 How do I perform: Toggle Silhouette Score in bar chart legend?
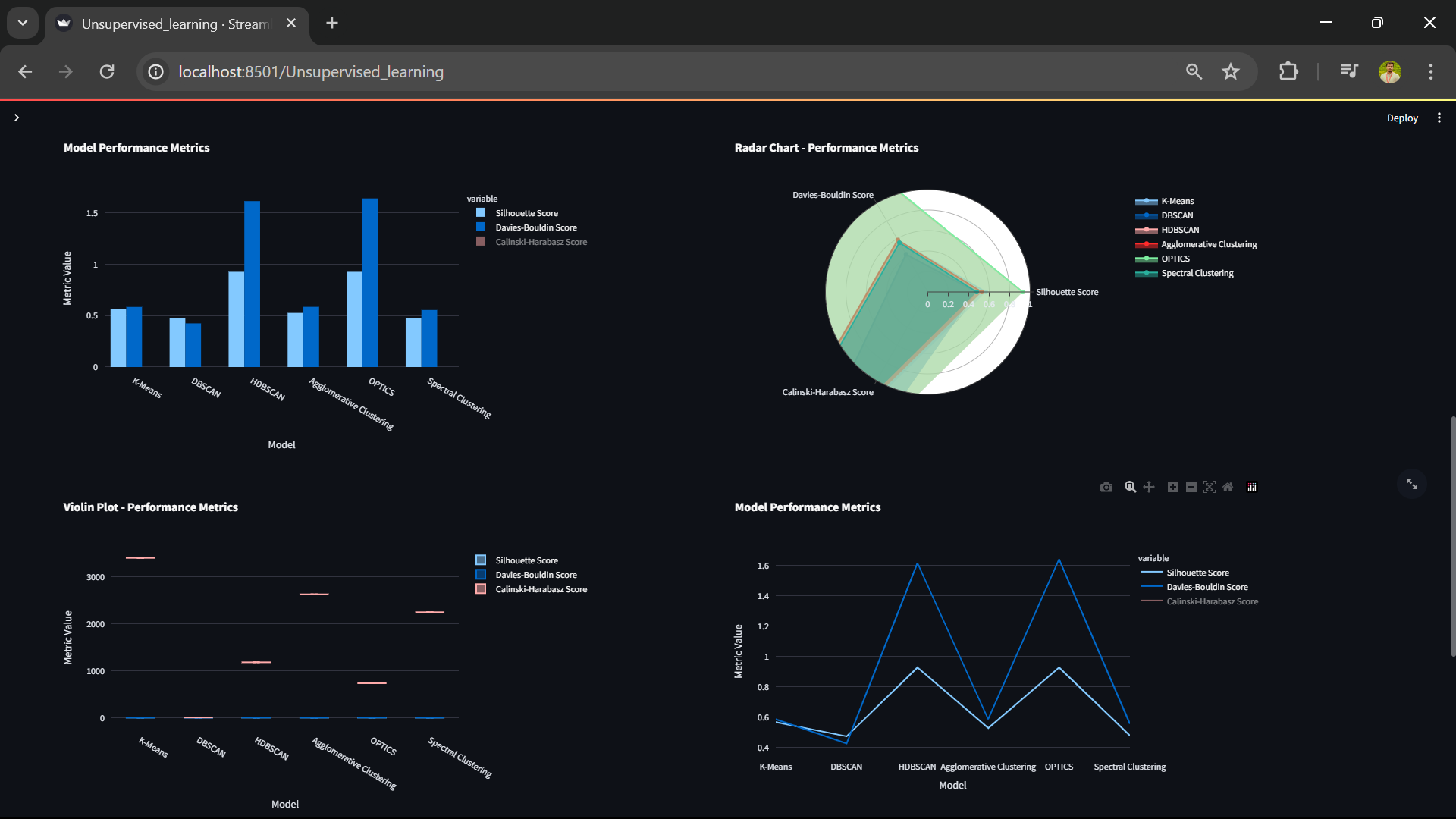pyautogui.click(x=519, y=213)
